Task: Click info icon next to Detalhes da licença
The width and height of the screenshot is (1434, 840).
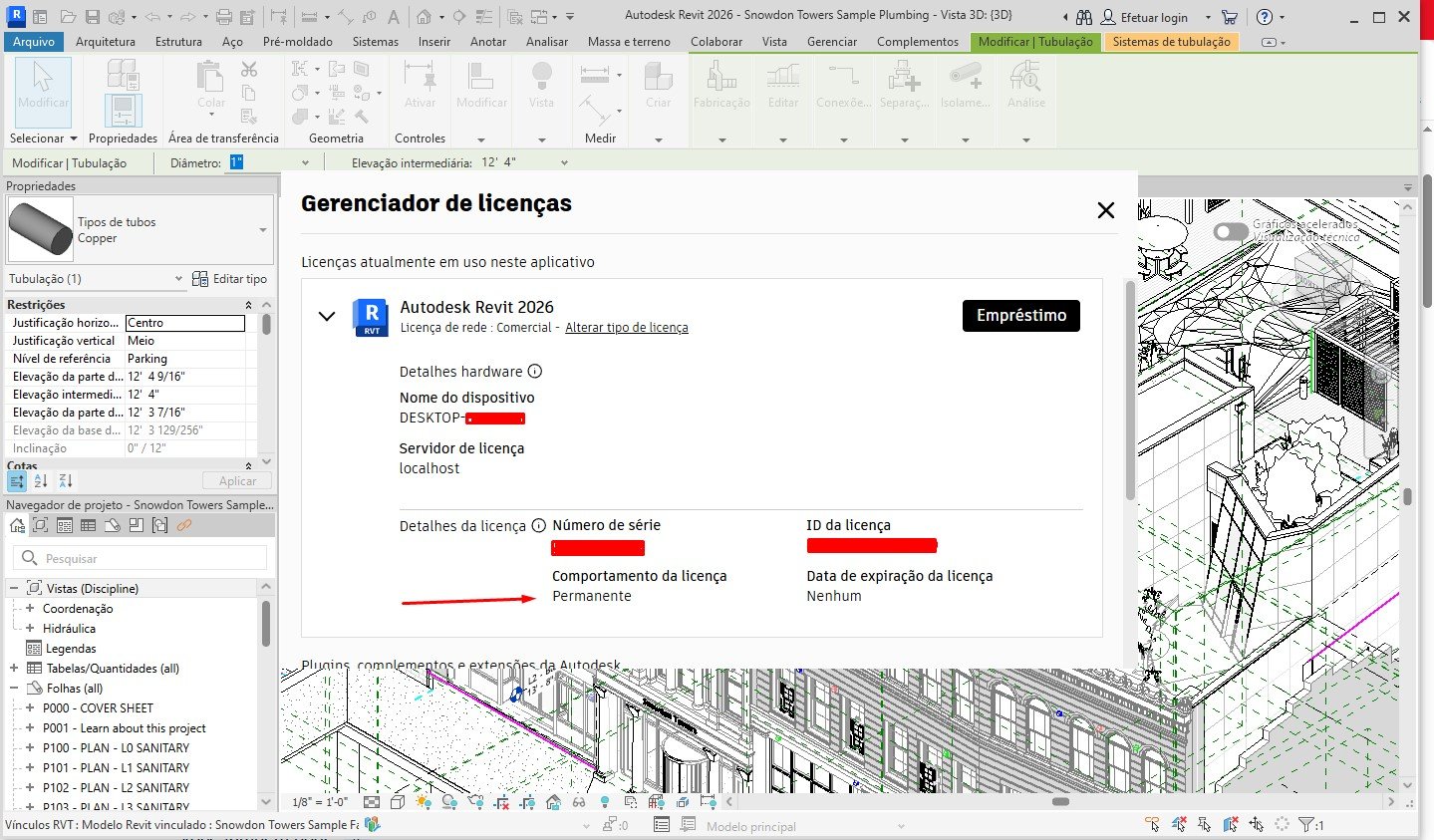Action: click(x=538, y=526)
